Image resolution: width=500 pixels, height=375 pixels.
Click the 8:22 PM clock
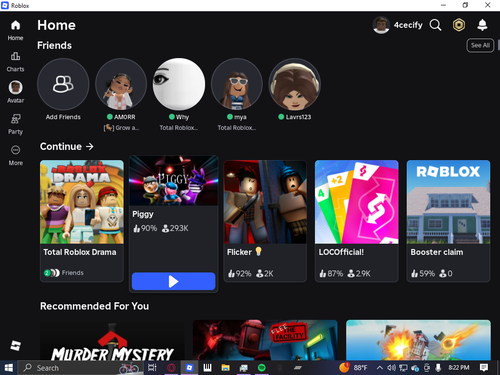(459, 368)
